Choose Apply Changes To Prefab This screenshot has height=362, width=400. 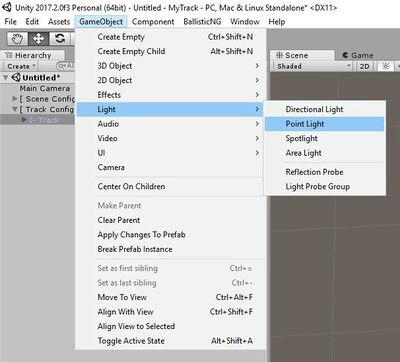coord(171,235)
